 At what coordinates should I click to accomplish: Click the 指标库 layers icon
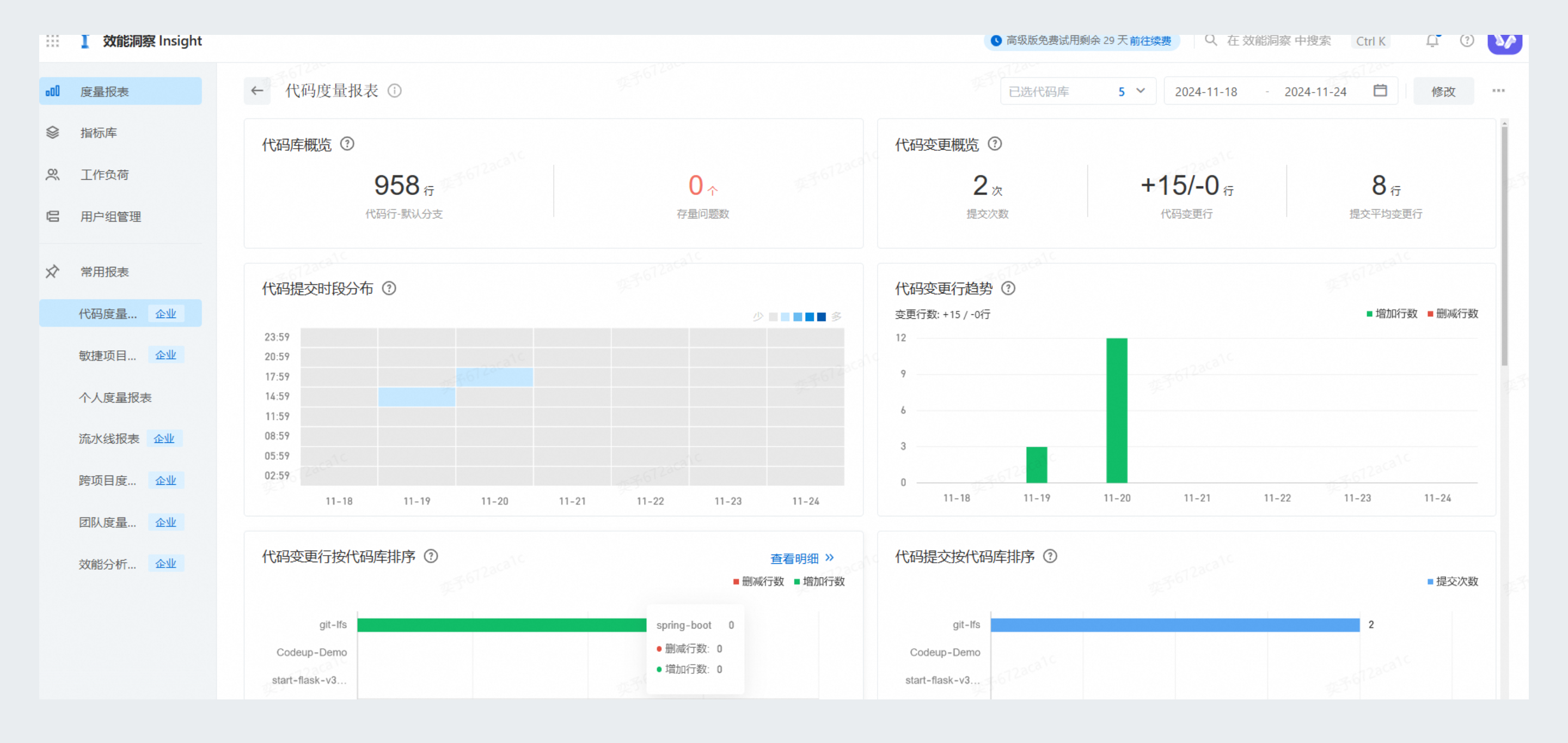click(x=53, y=133)
